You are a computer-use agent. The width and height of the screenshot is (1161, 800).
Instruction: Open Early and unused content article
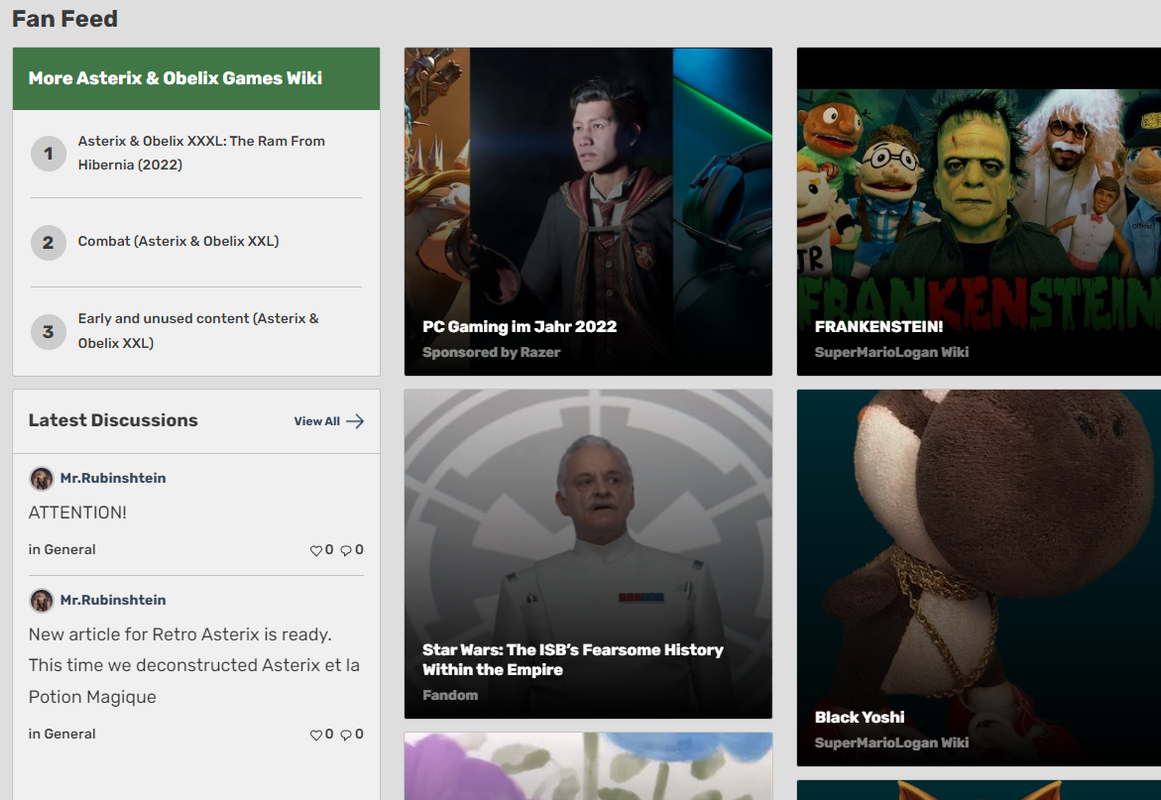tap(198, 330)
